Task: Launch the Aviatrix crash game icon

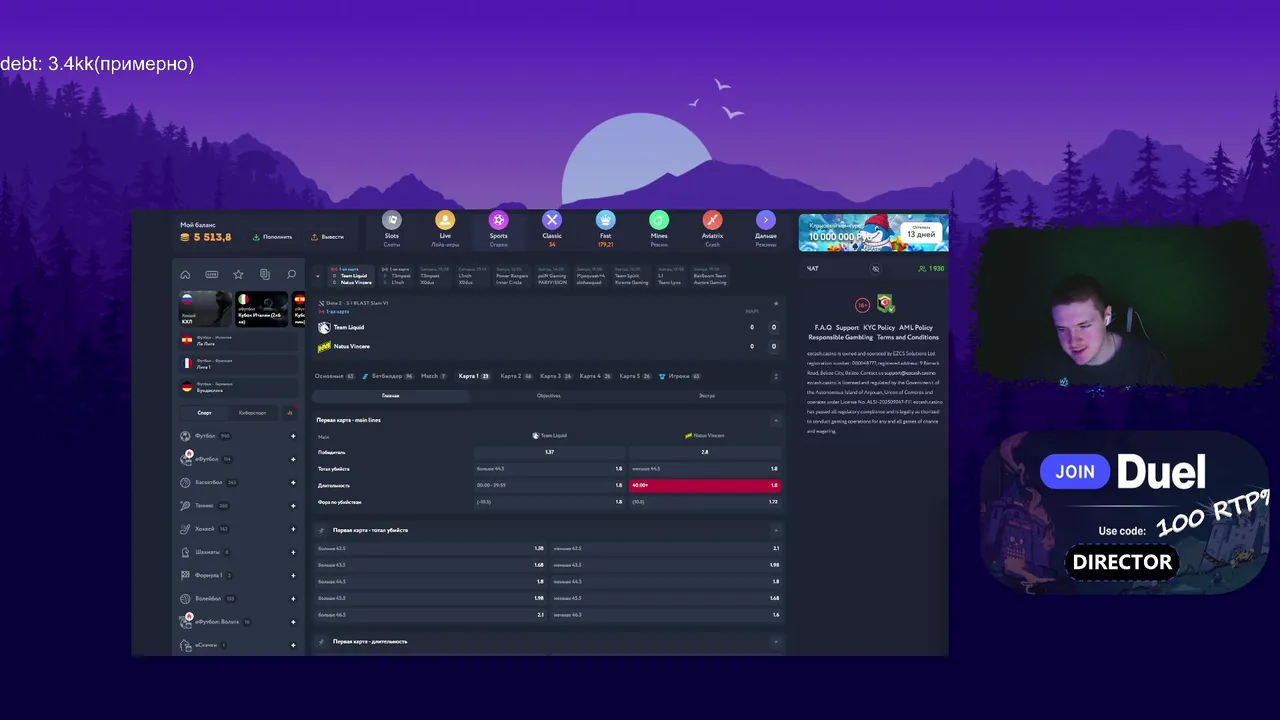Action: pyautogui.click(x=712, y=220)
